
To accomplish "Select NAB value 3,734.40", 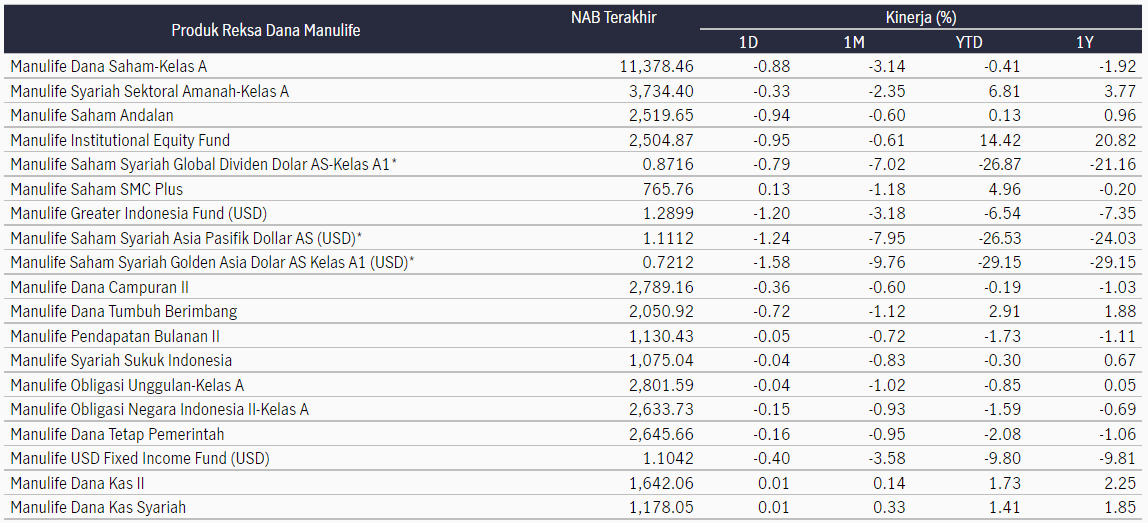I will tap(661, 91).
